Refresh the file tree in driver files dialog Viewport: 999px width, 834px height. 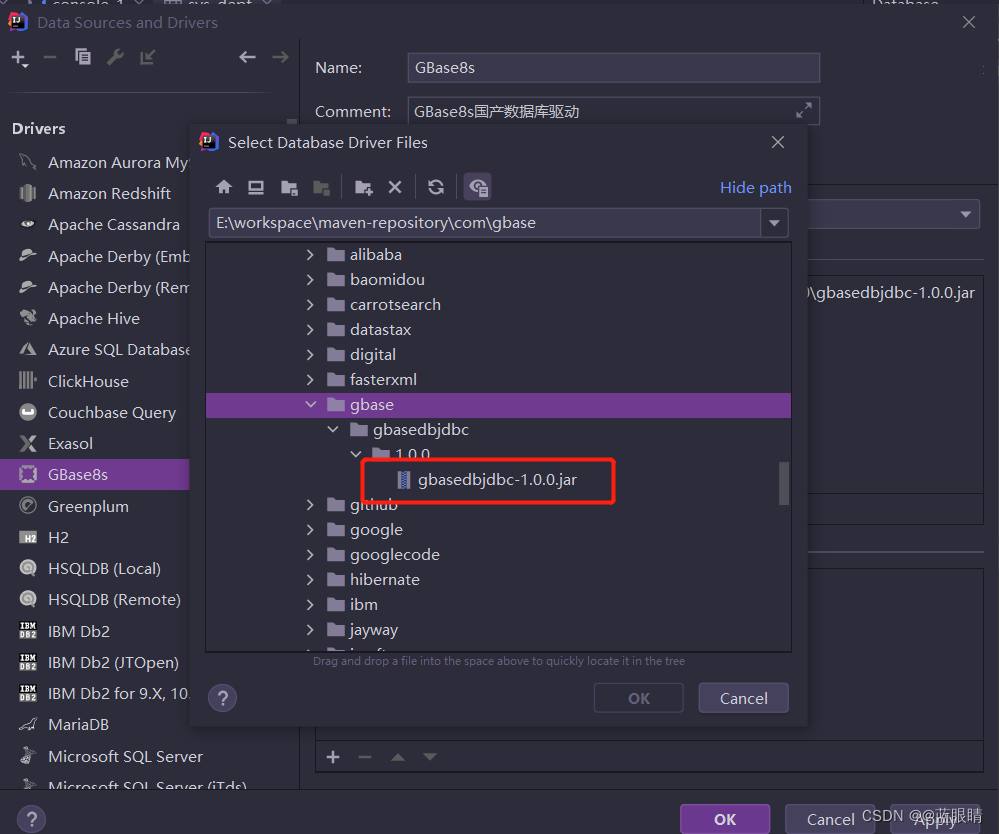tap(436, 187)
